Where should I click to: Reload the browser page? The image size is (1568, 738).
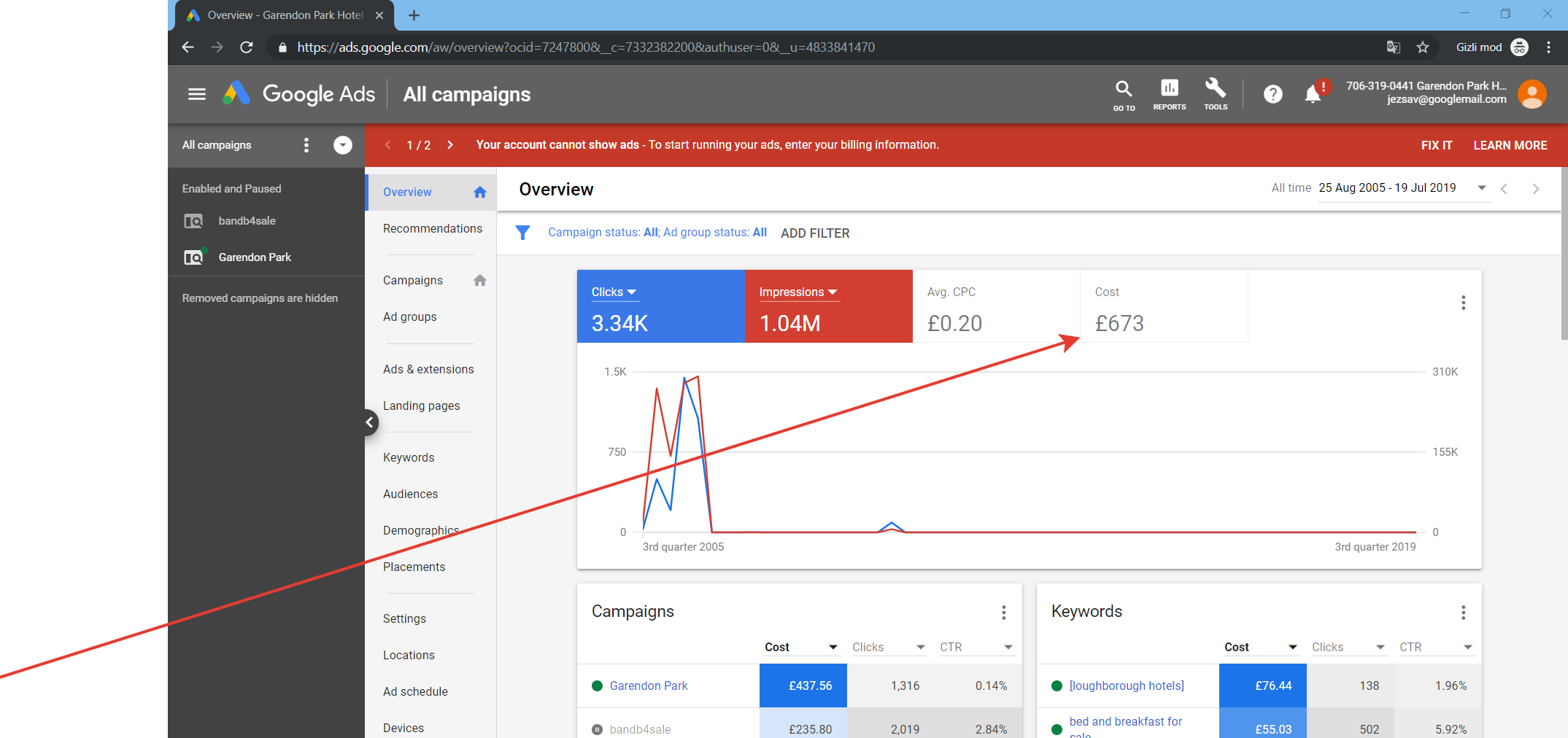tap(247, 47)
